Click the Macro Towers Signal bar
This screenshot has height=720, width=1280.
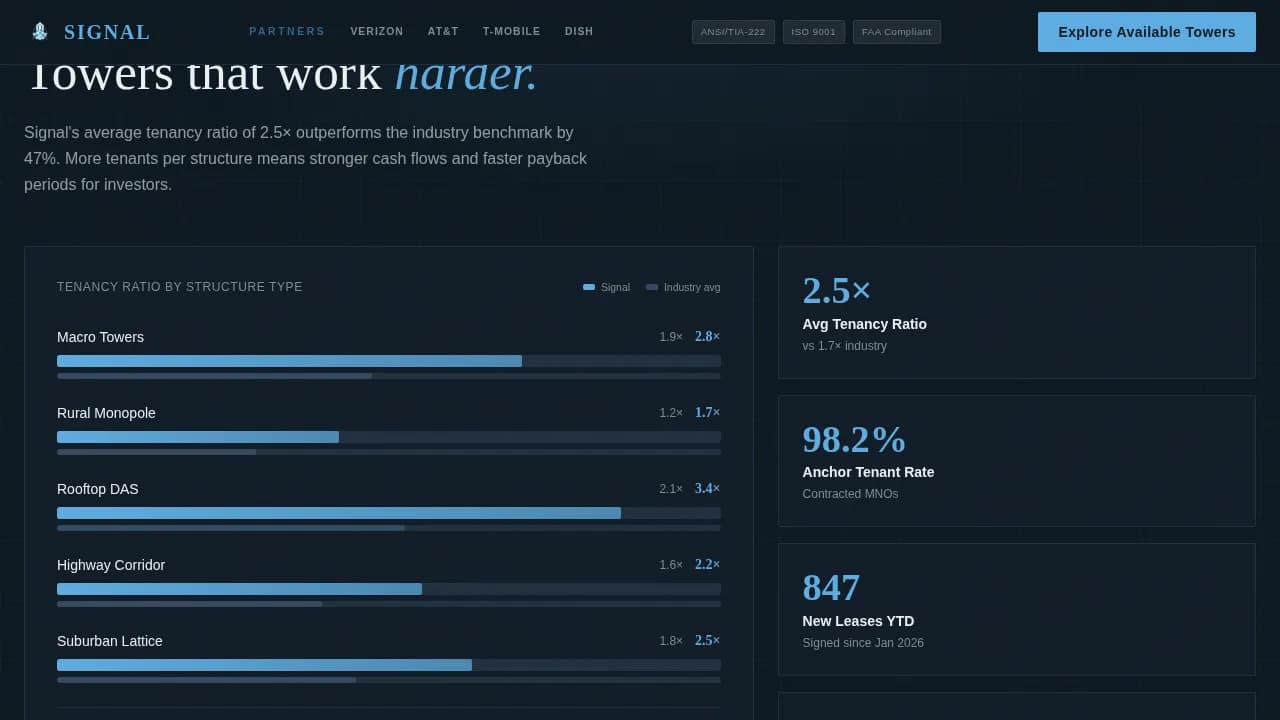point(289,361)
